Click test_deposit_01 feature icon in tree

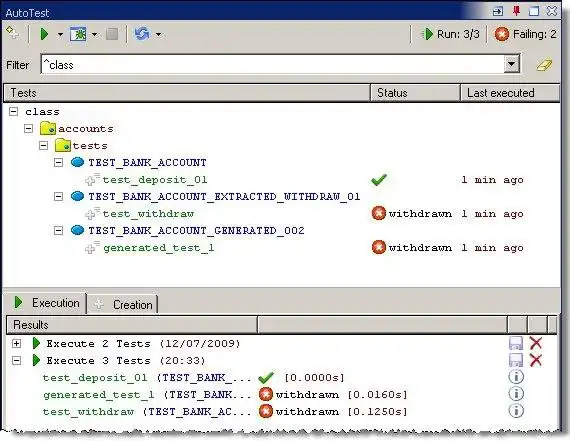tap(92, 179)
